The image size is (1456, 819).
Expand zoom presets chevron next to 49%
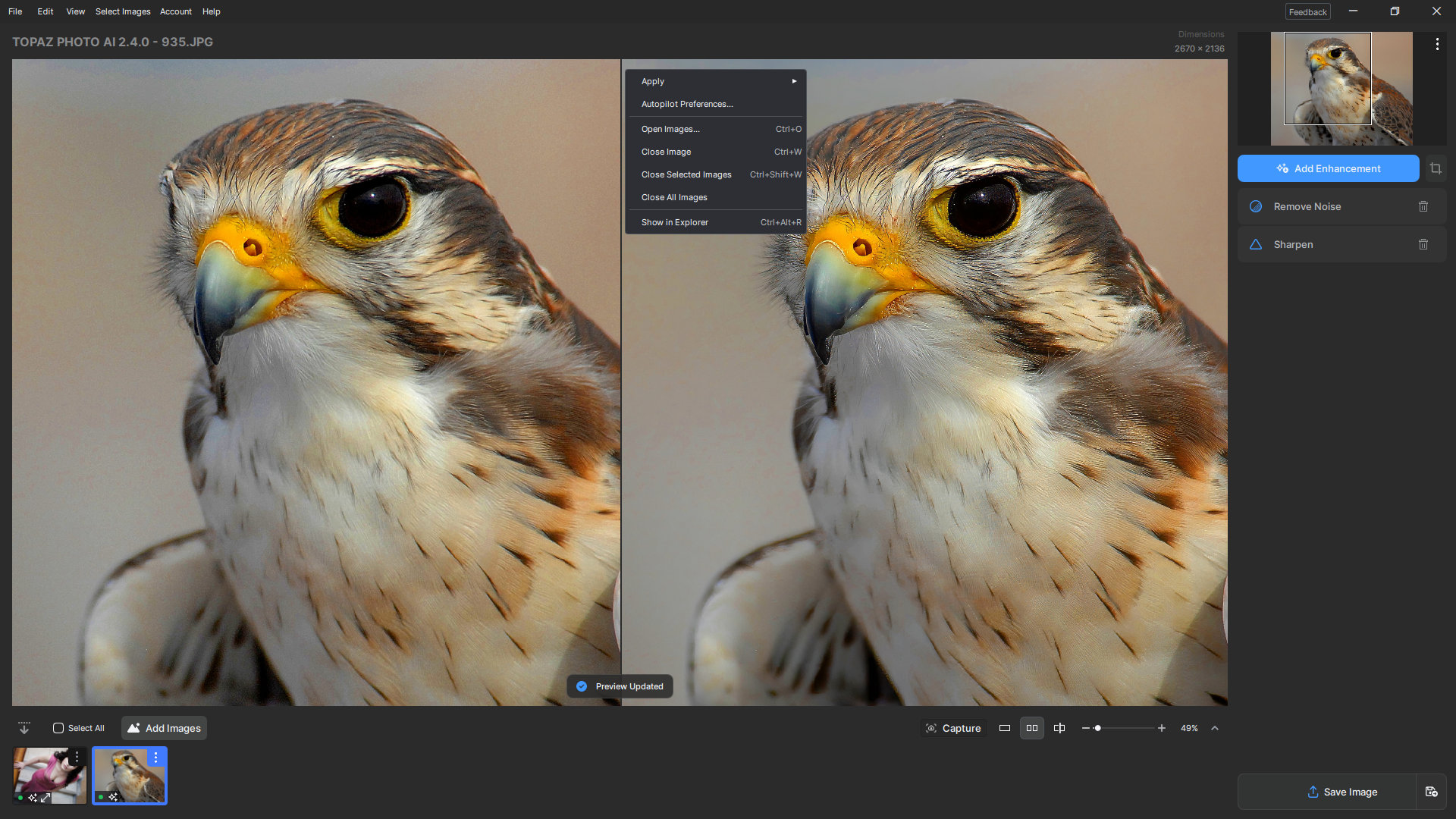[1215, 728]
